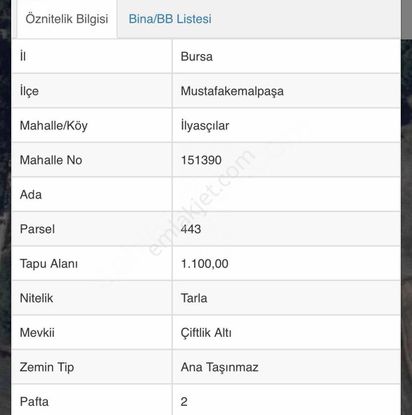Click the Tapu Alanı label

pyautogui.click(x=49, y=264)
